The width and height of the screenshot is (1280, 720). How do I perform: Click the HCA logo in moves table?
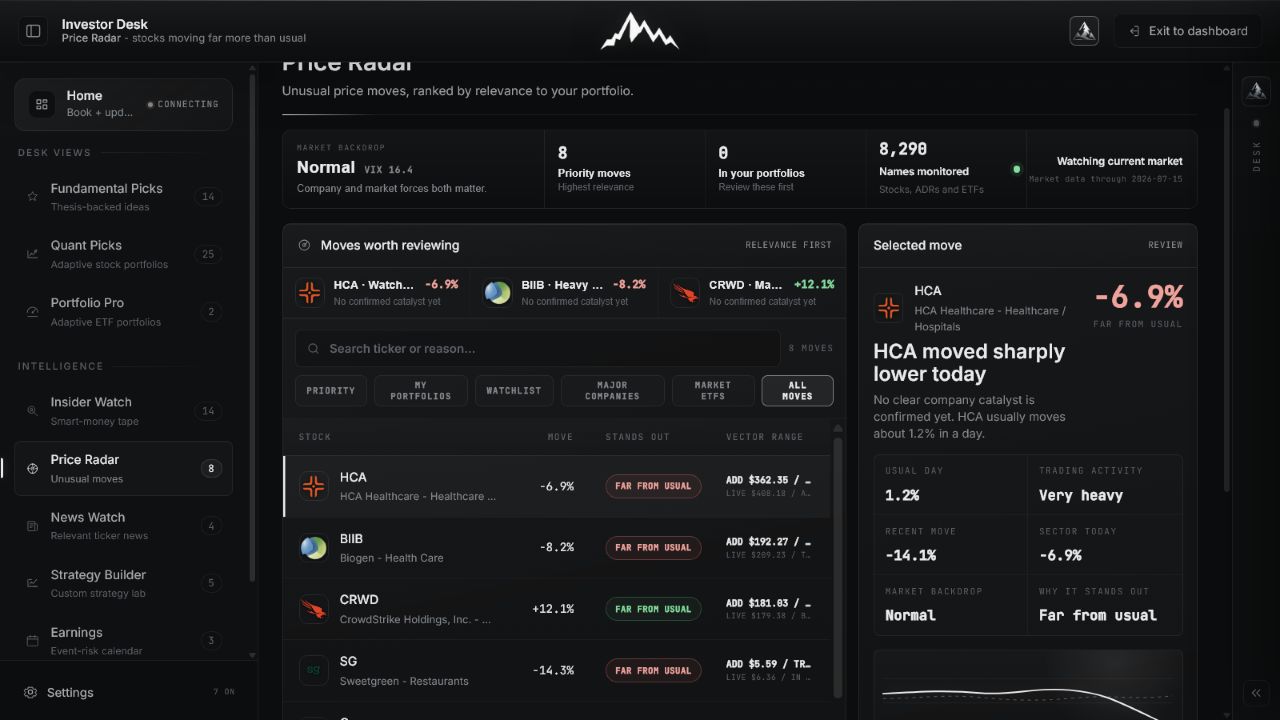pos(314,487)
